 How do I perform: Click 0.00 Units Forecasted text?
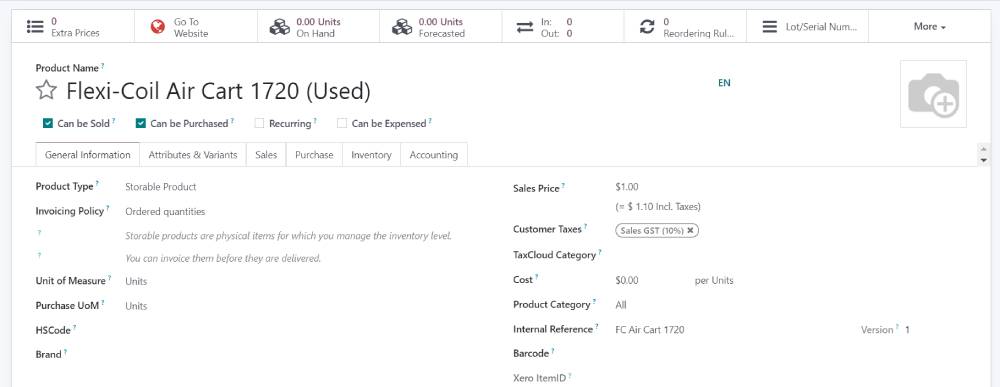click(441, 27)
